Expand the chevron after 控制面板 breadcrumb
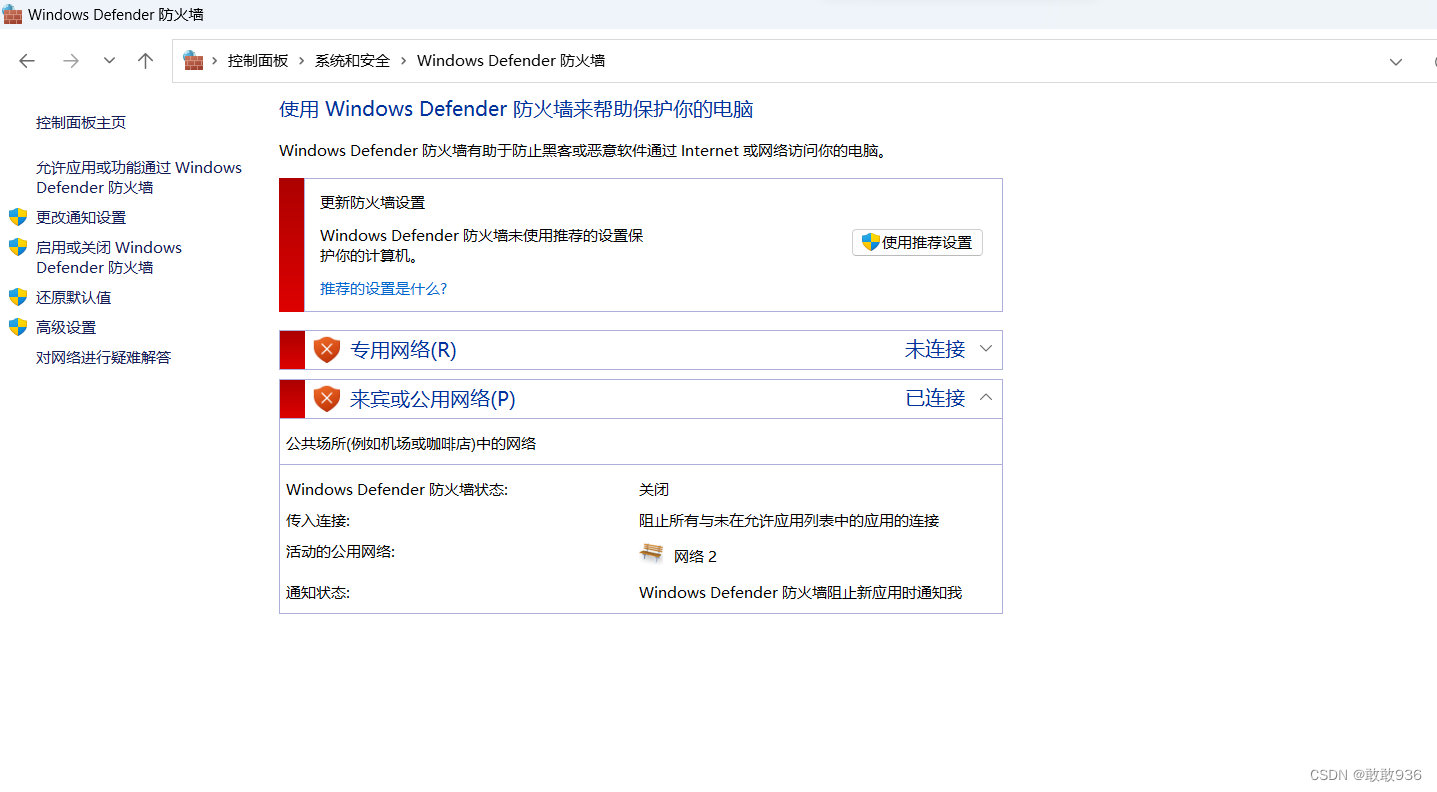 click(302, 61)
